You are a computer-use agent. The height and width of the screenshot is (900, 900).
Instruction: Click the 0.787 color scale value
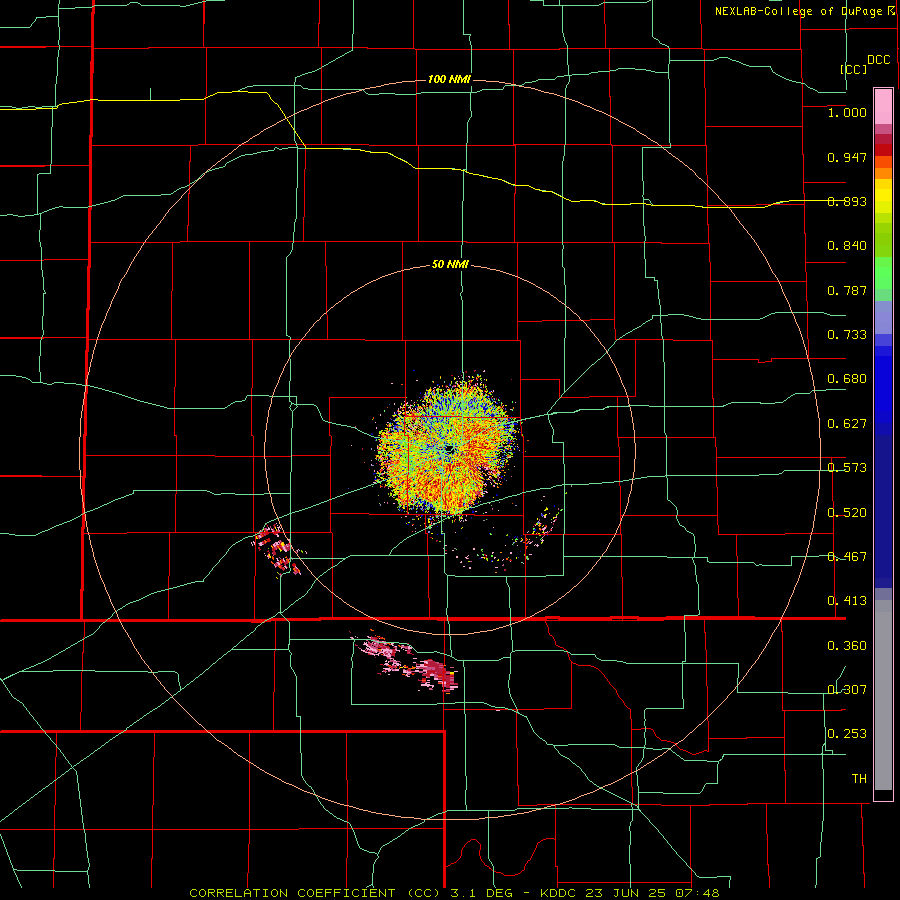847,290
